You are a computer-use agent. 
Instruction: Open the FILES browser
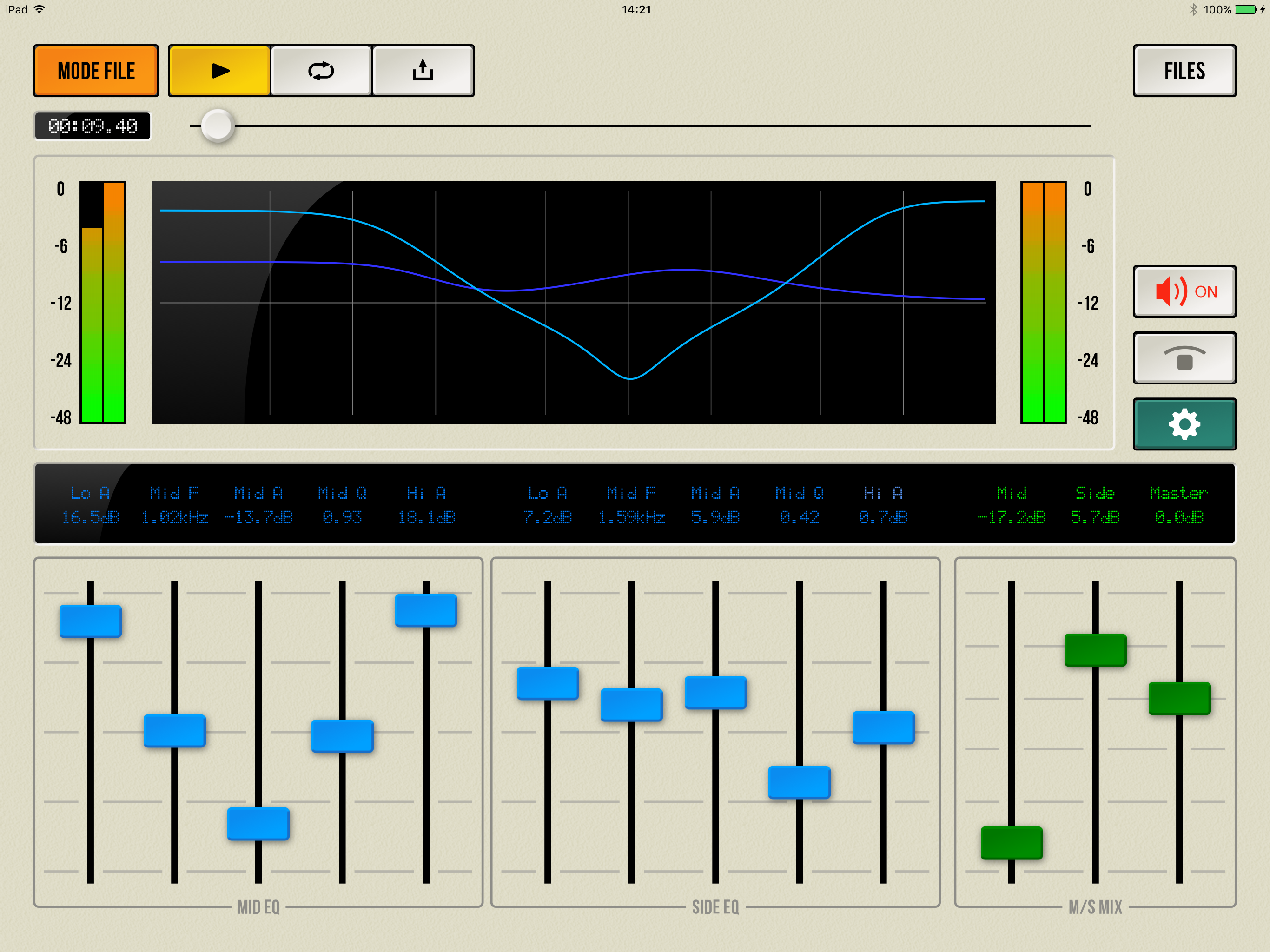[1184, 71]
